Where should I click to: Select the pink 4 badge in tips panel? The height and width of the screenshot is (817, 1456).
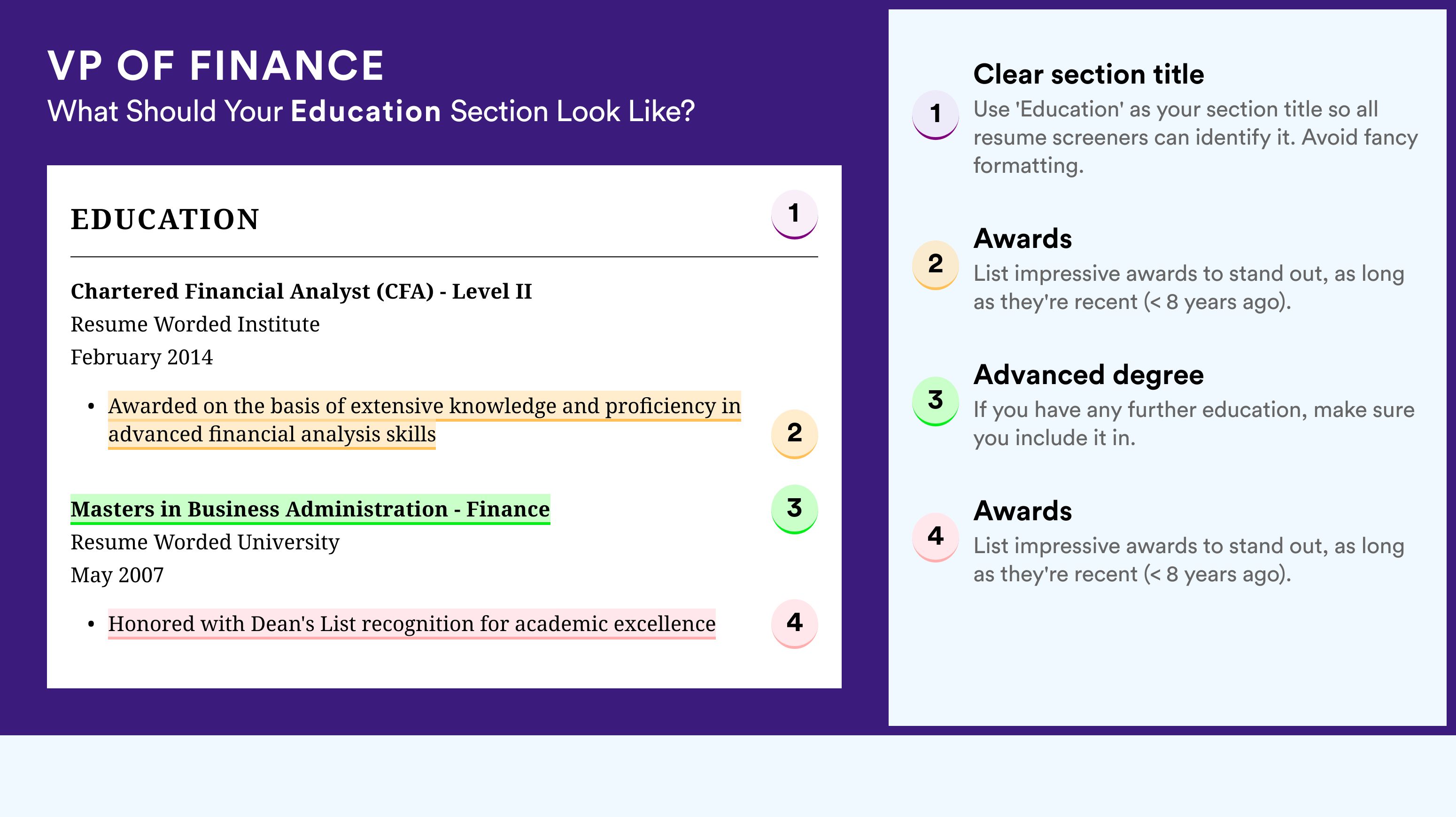pos(936,537)
